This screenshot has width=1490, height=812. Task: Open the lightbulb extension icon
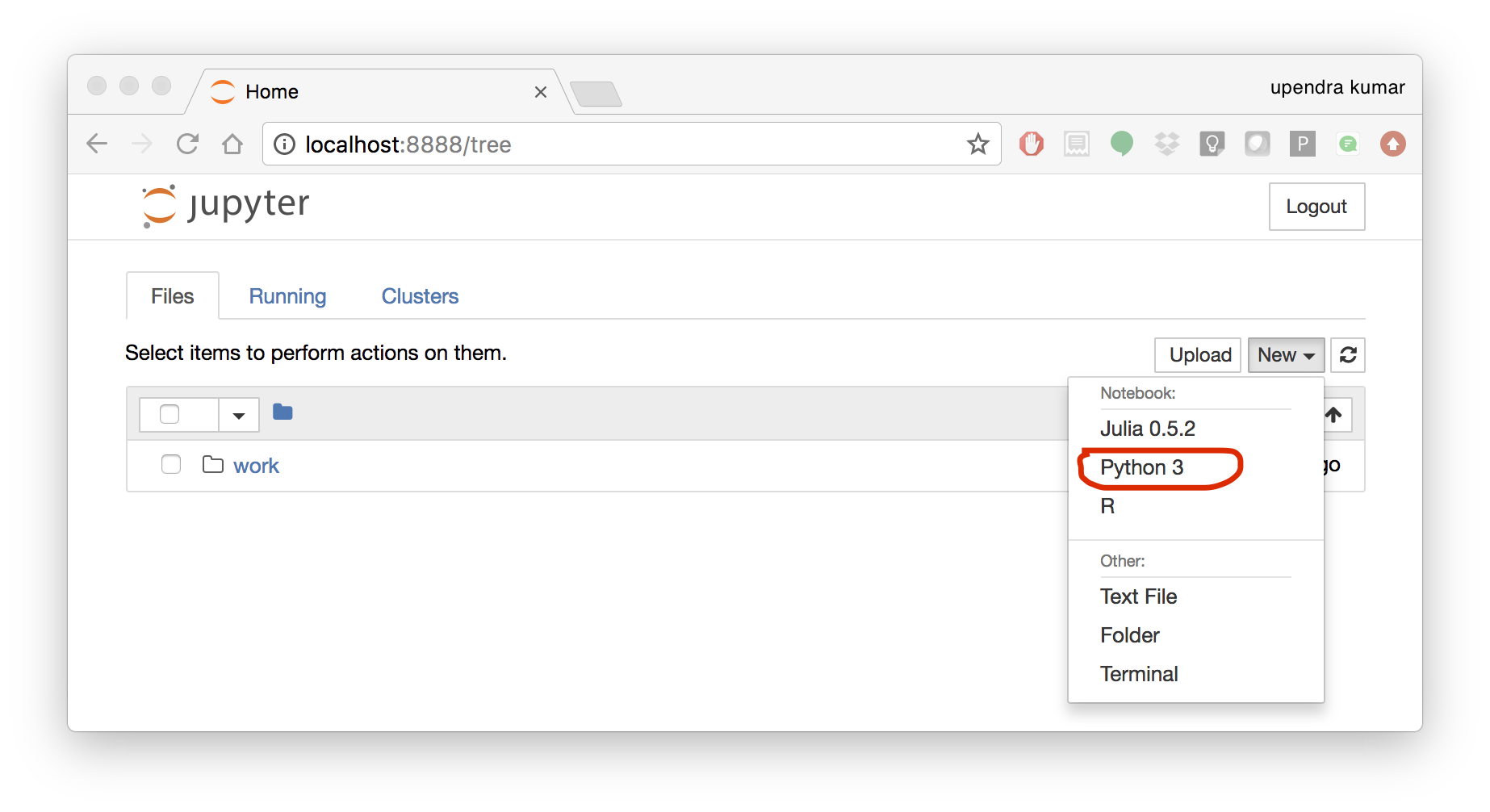[1212, 144]
